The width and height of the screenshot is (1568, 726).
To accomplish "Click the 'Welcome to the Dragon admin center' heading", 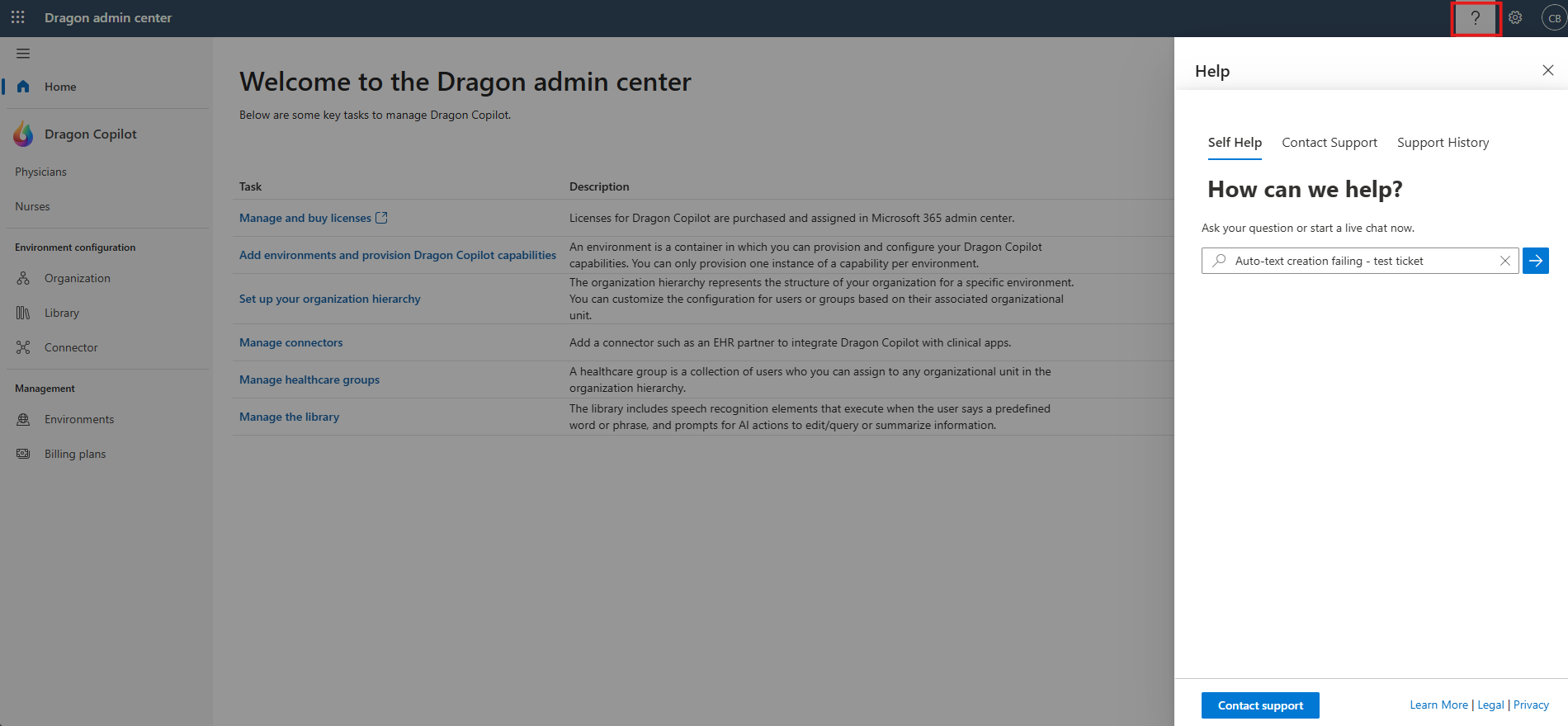I will 465,82.
